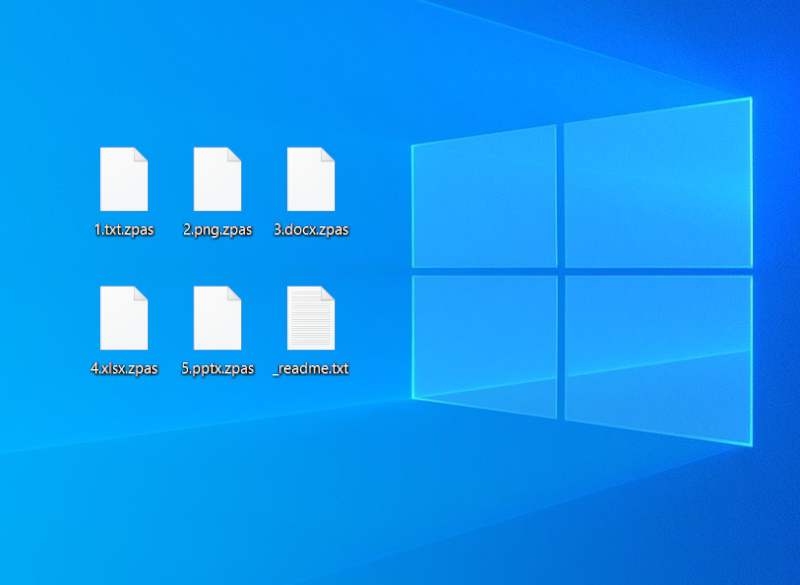Click the "1.txt.zpas" filename label
This screenshot has width=800, height=585.
(x=124, y=230)
